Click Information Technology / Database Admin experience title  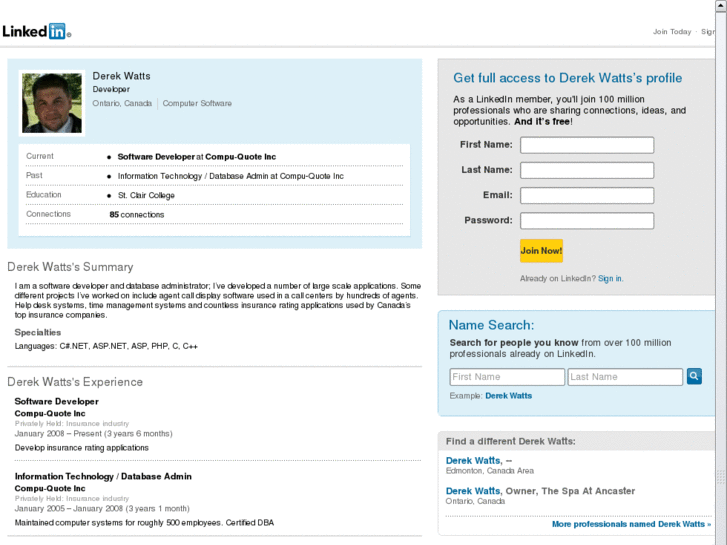click(x=103, y=476)
